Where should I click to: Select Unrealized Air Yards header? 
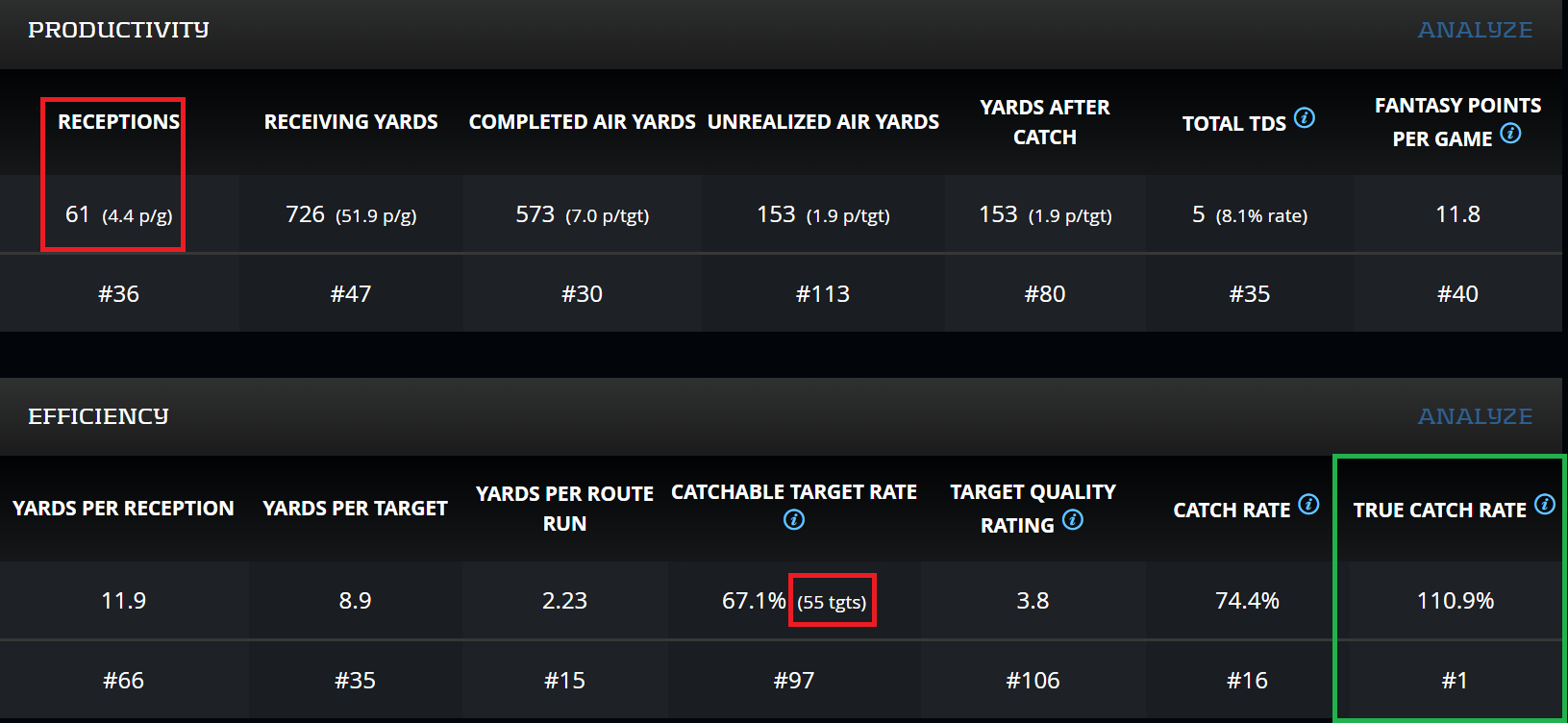[823, 122]
